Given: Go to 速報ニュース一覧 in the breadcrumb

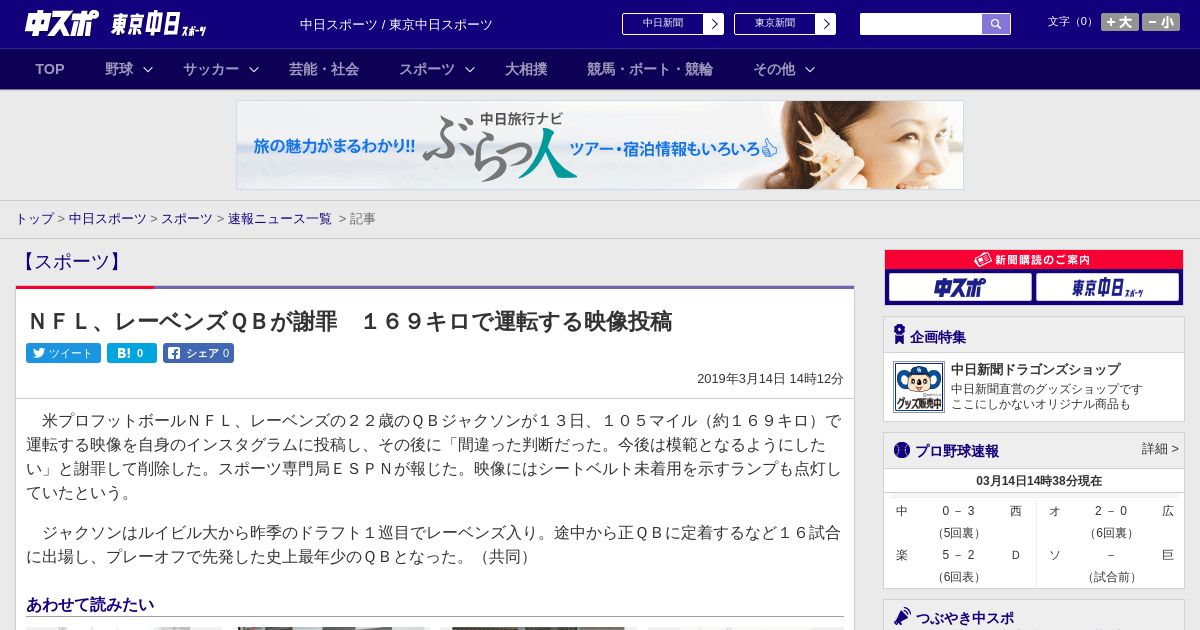Looking at the screenshot, I should [280, 218].
